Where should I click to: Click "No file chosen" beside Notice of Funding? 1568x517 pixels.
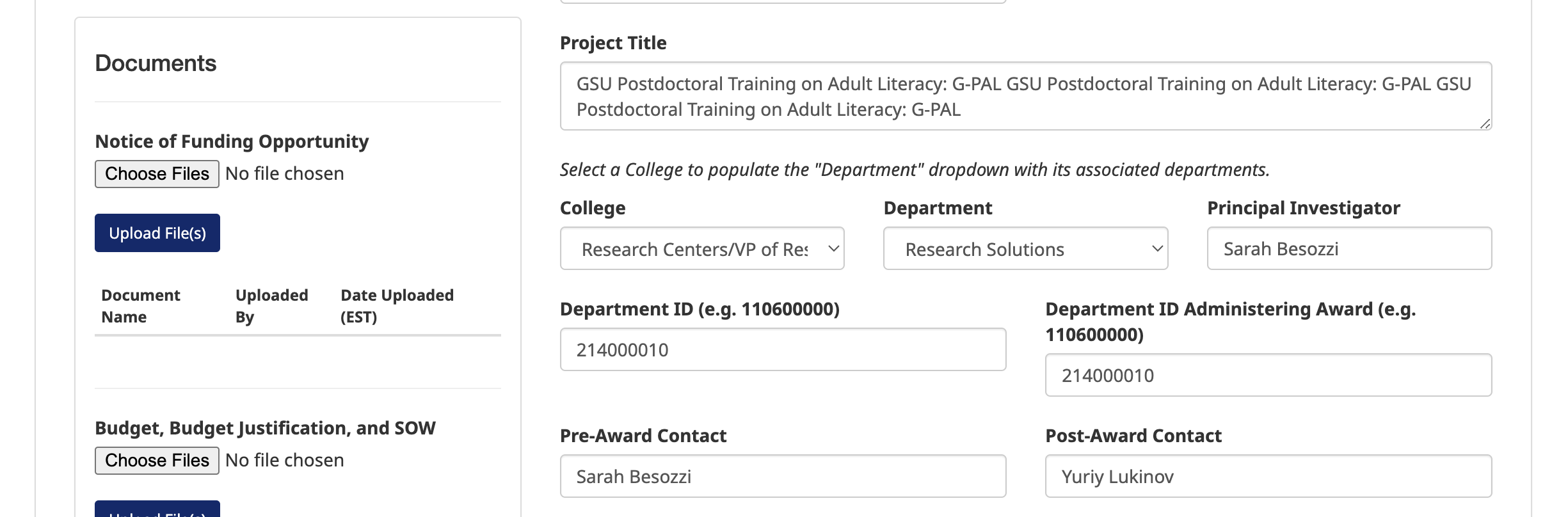pyautogui.click(x=285, y=174)
